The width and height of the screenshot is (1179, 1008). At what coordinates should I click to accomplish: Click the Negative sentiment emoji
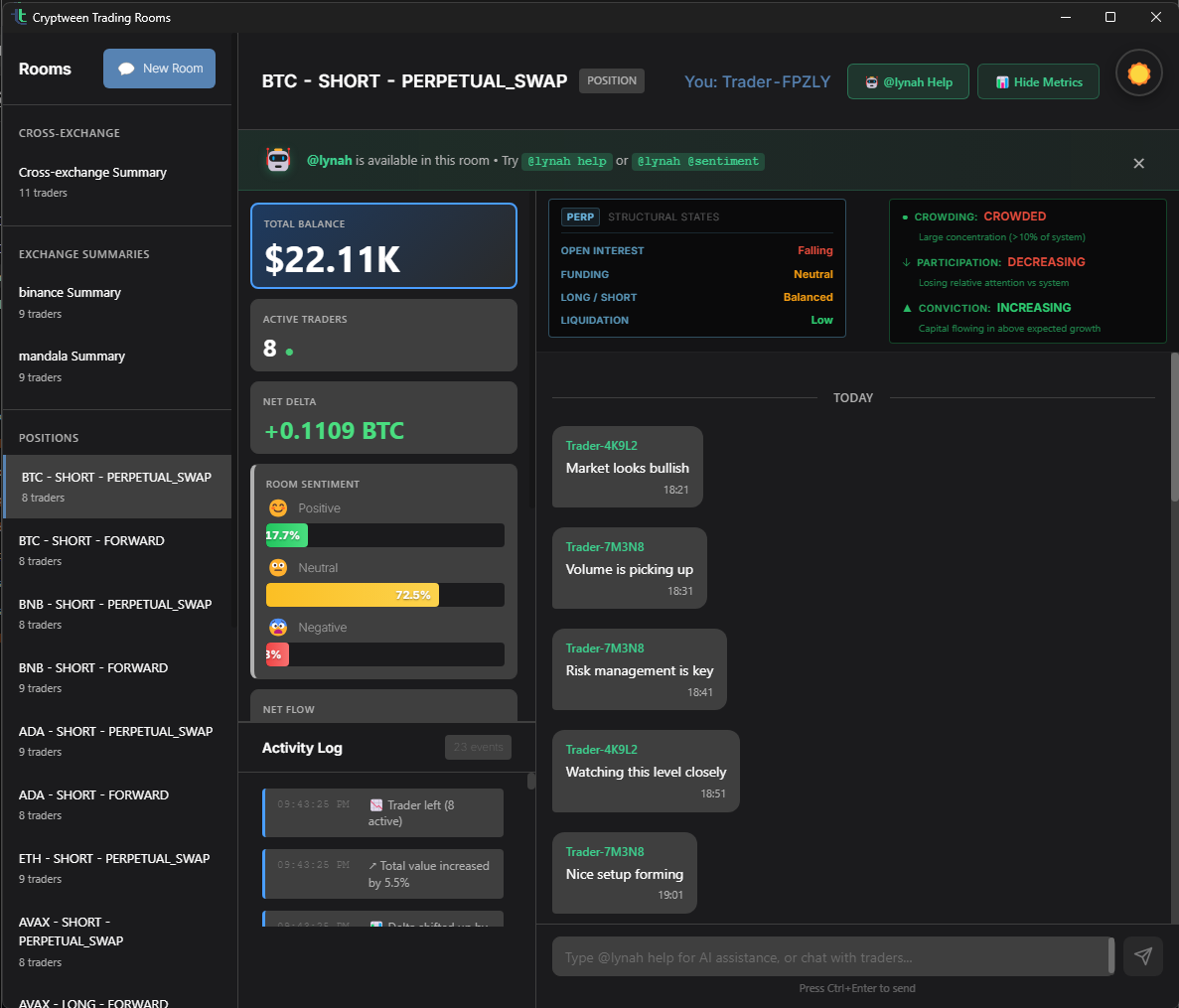click(x=278, y=627)
